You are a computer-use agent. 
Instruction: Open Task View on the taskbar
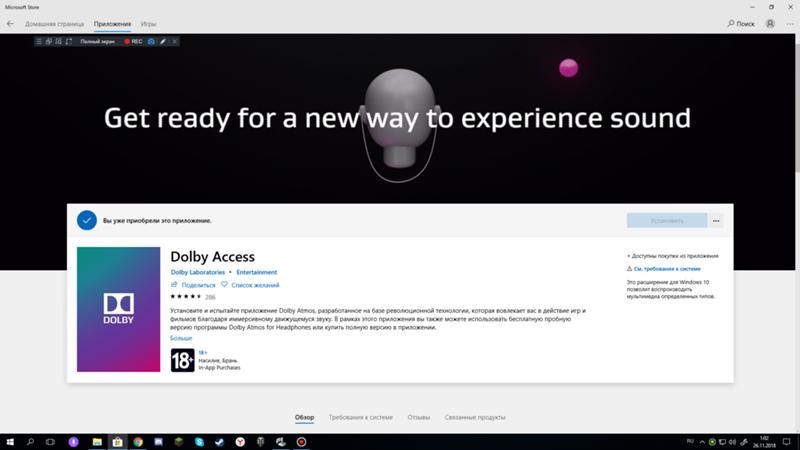click(x=50, y=442)
